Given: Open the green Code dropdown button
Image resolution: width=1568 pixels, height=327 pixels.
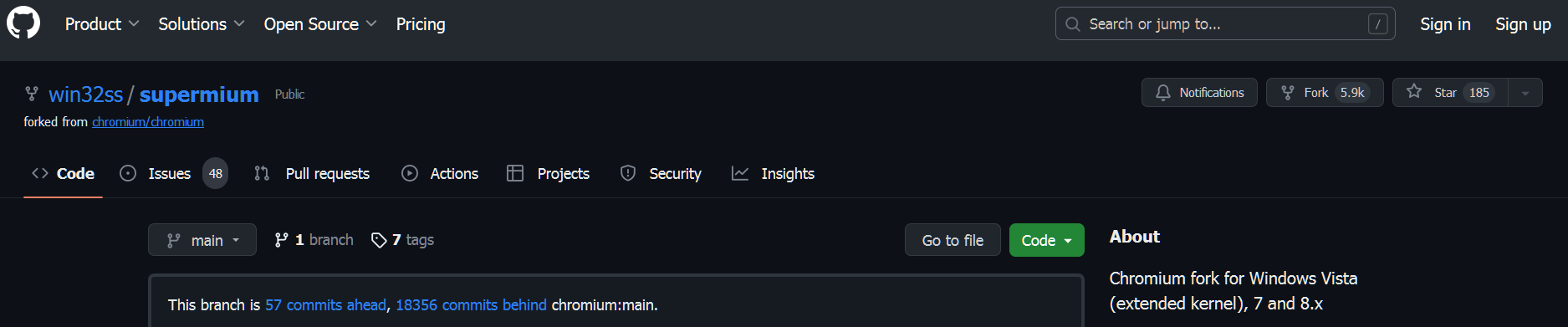Looking at the screenshot, I should coord(1047,240).
